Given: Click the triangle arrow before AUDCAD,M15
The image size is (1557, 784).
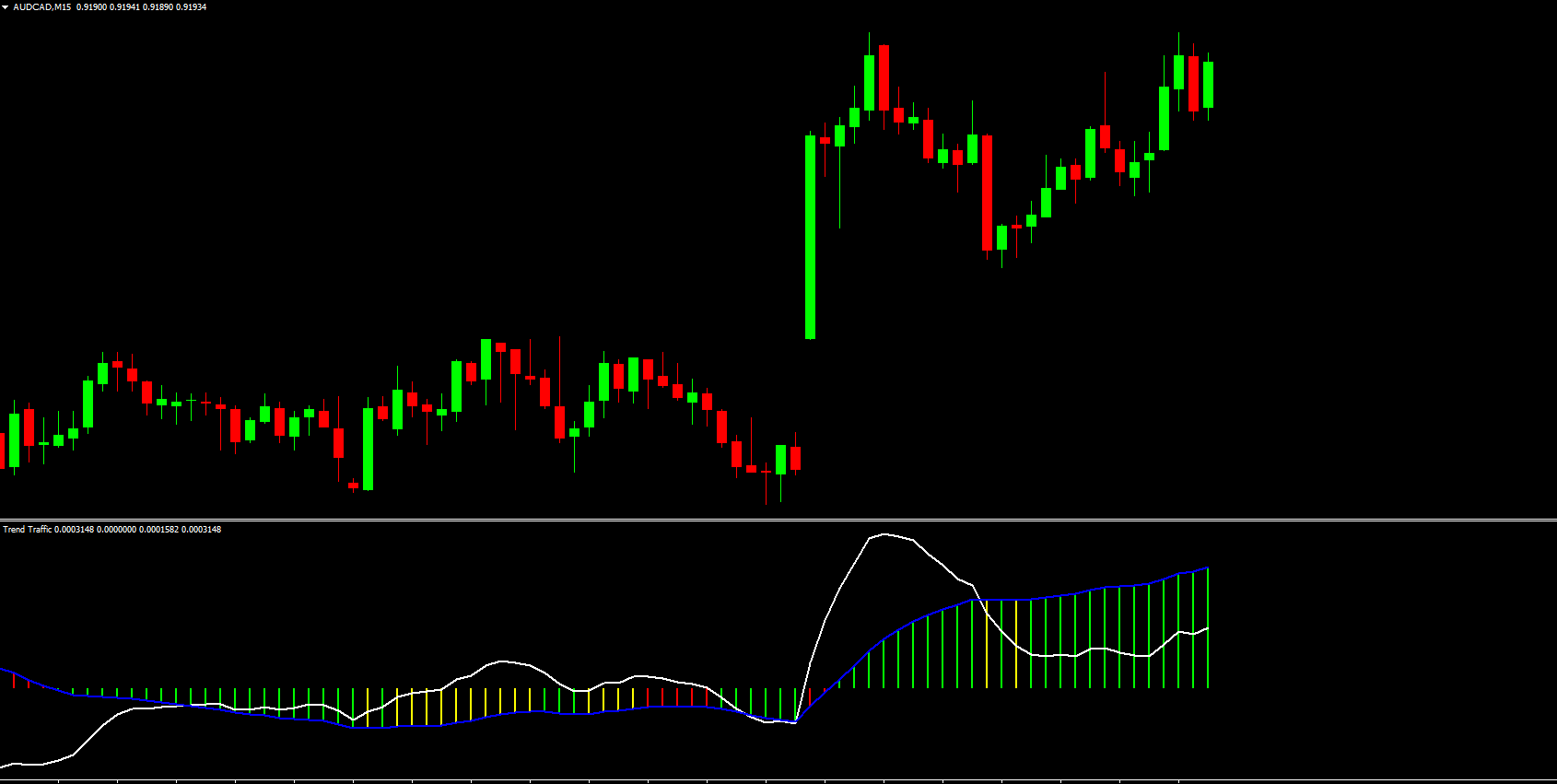Looking at the screenshot, I should pos(6,7).
